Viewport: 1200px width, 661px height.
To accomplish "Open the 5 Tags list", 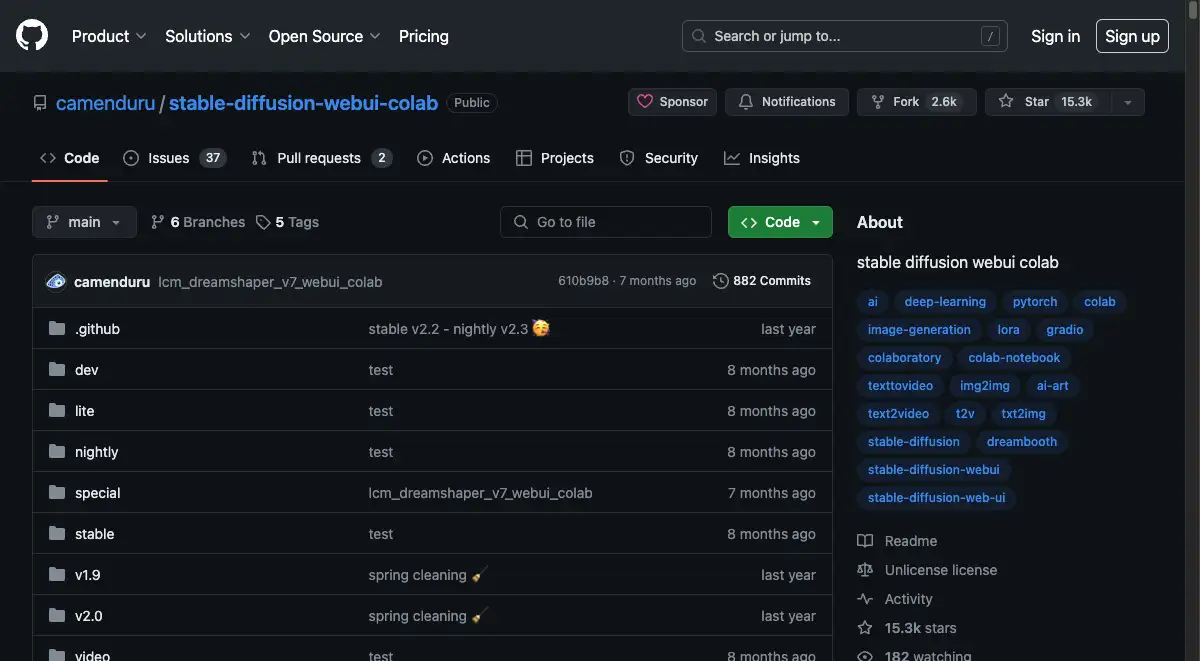I will (x=288, y=222).
